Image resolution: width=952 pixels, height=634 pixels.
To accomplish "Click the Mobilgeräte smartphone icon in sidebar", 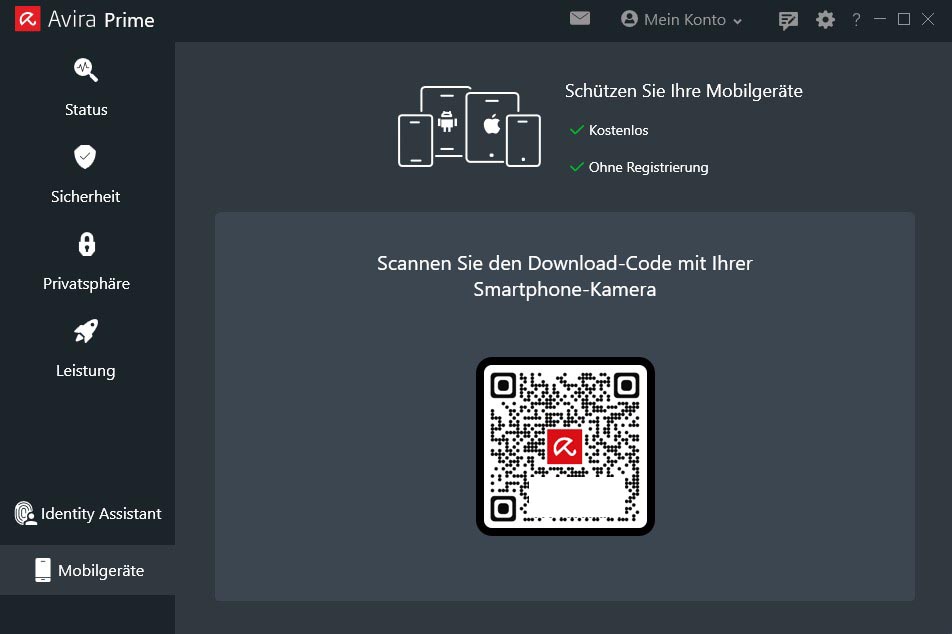I will pyautogui.click(x=43, y=570).
